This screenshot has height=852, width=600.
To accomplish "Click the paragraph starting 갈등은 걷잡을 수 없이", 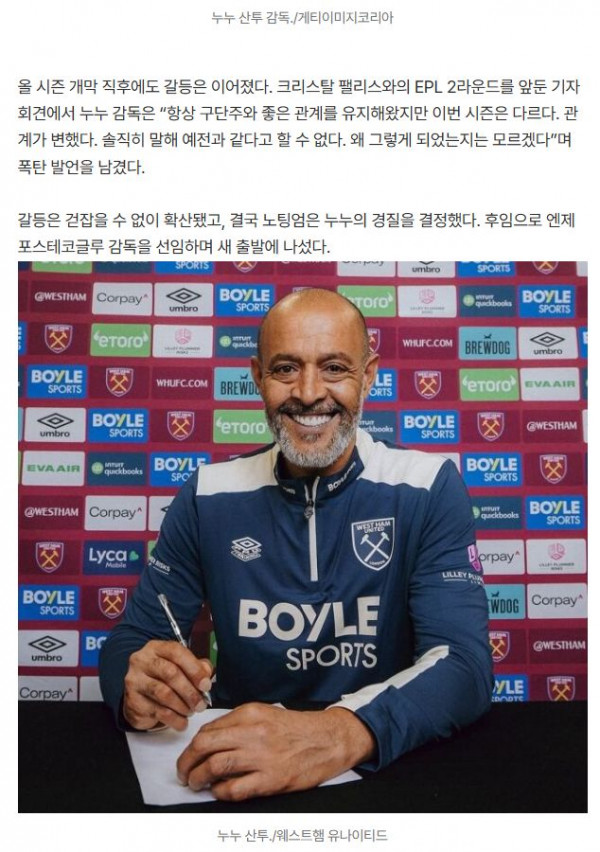I will pos(297,234).
